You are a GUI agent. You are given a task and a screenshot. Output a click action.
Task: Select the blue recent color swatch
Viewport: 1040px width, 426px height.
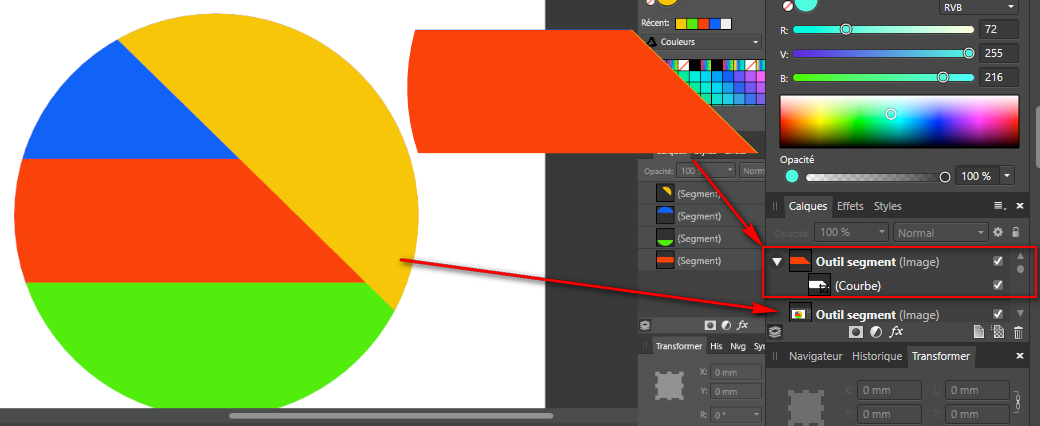tap(714, 24)
